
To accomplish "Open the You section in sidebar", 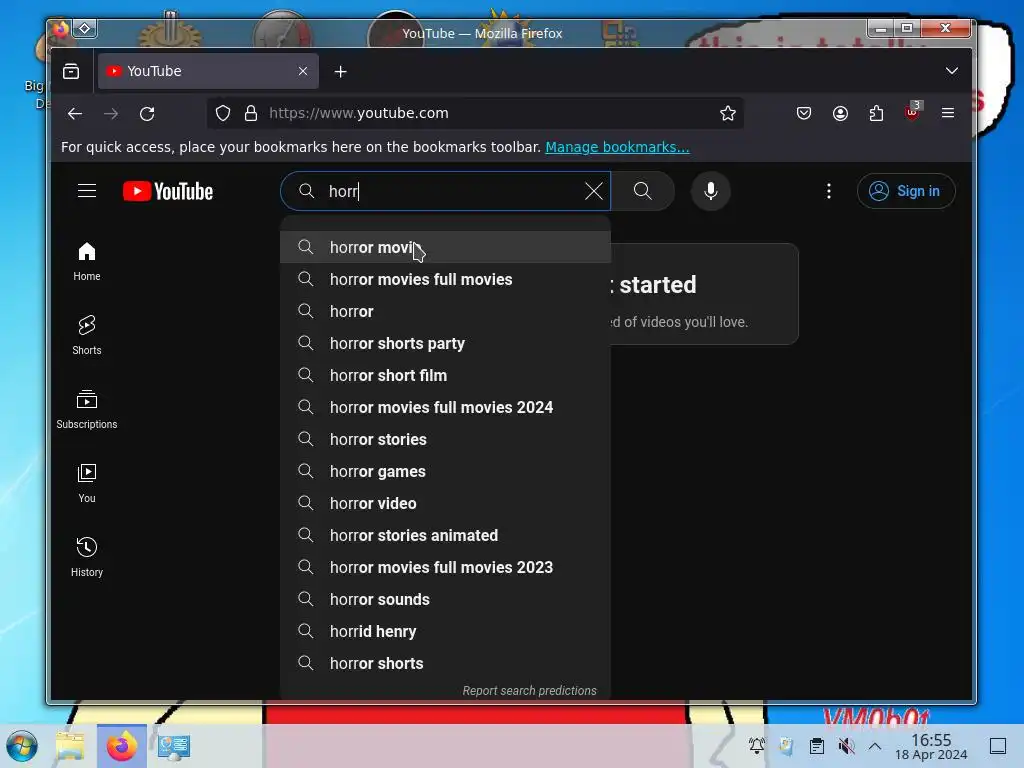I will (87, 483).
